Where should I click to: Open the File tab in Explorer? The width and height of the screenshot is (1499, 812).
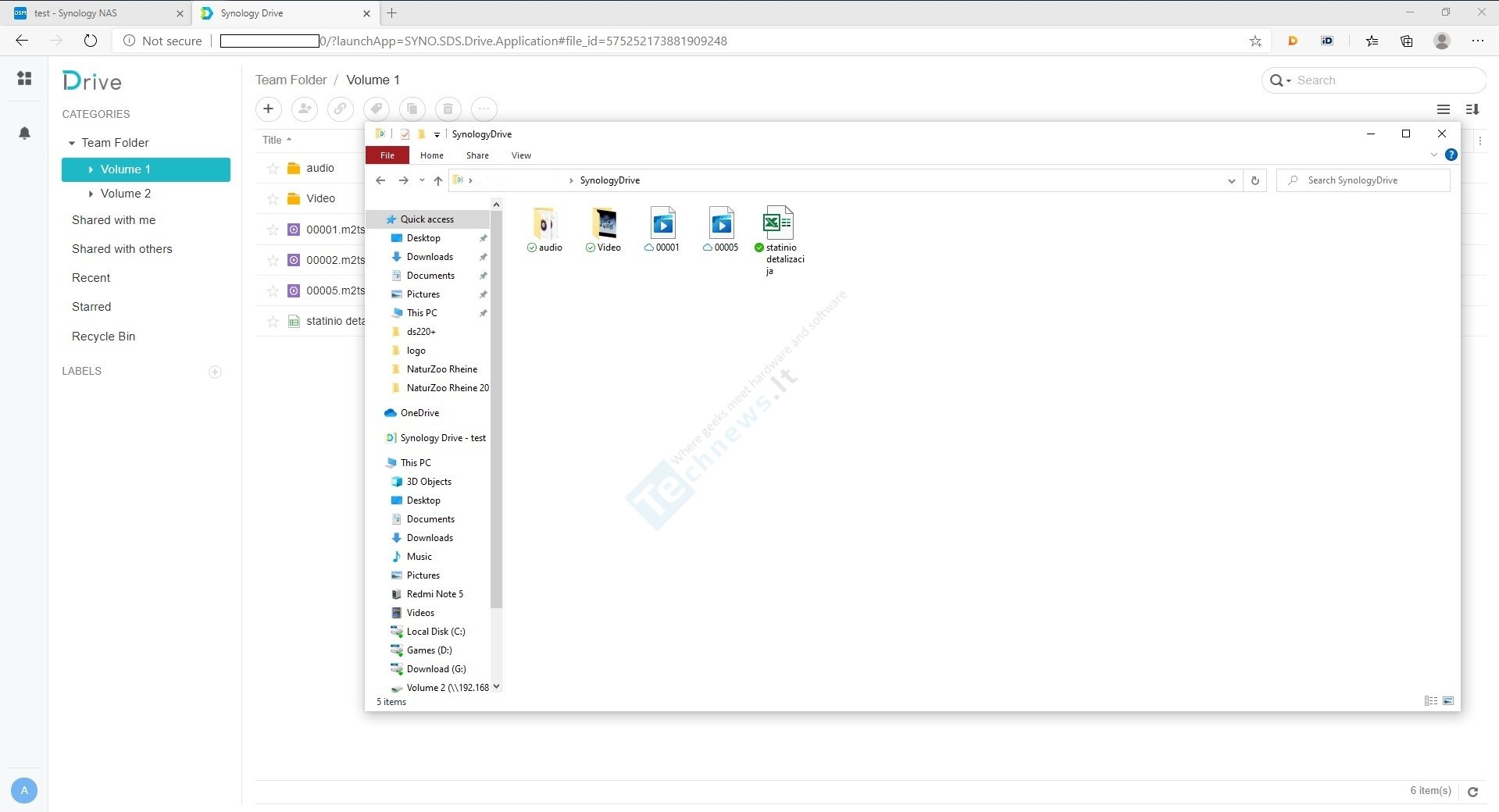point(387,155)
